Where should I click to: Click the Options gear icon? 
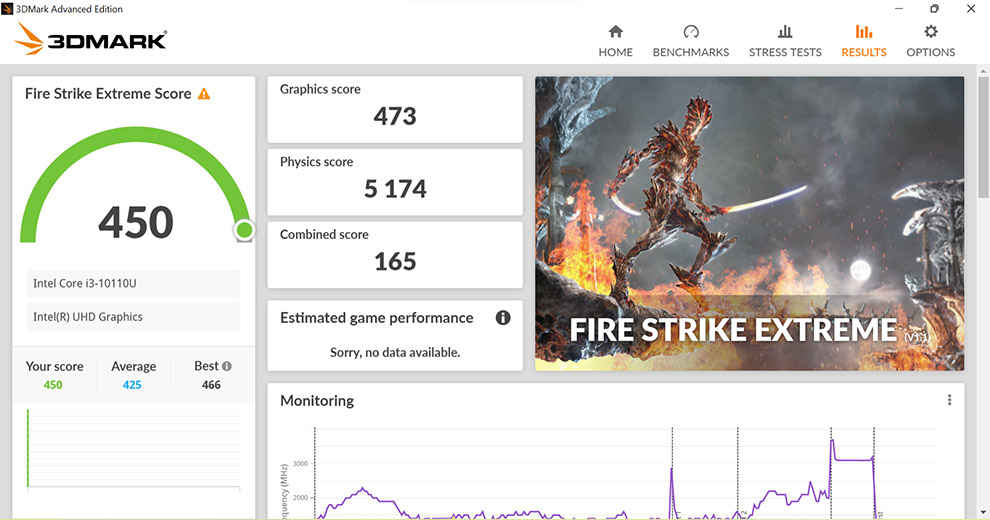coord(931,32)
